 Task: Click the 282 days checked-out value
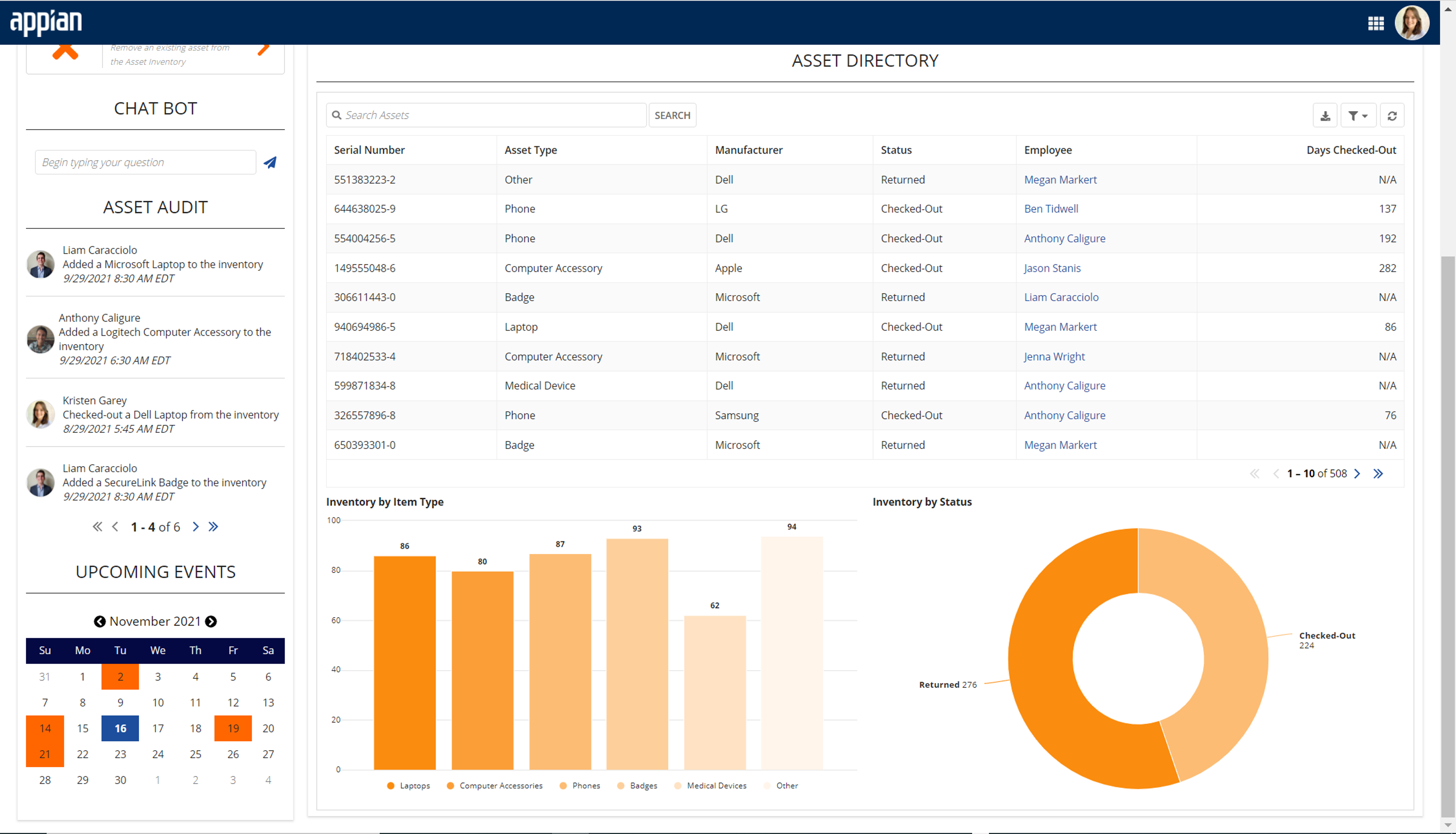tap(1387, 268)
